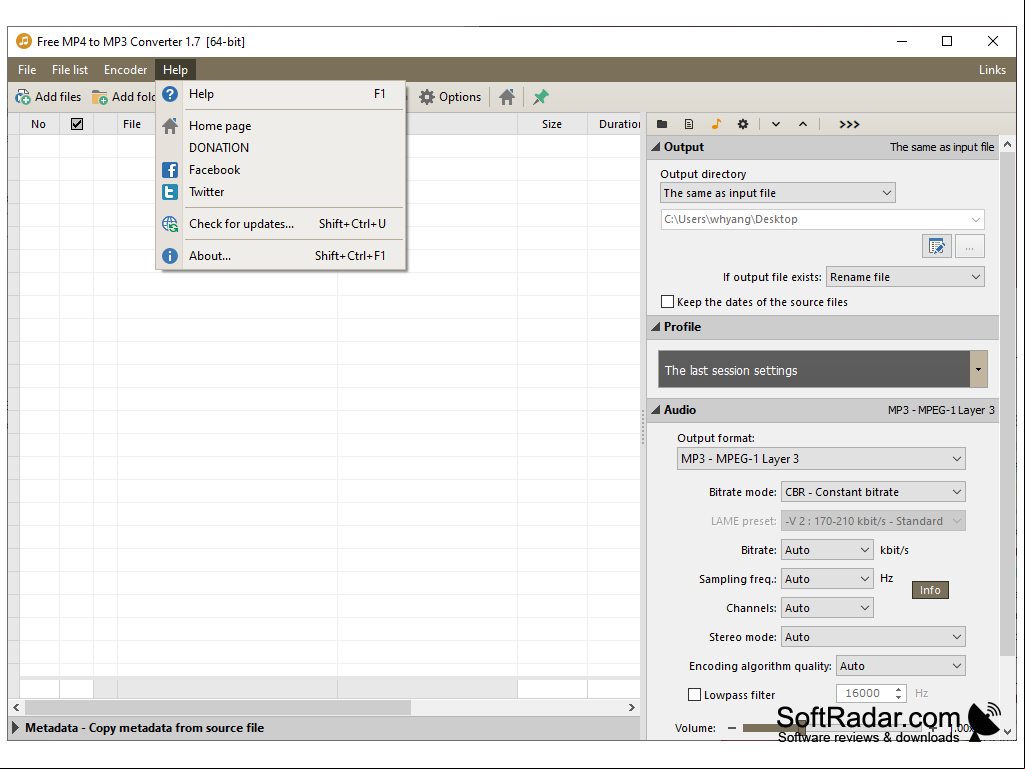Open the File list menu
This screenshot has width=1025, height=769.
pyautogui.click(x=70, y=69)
